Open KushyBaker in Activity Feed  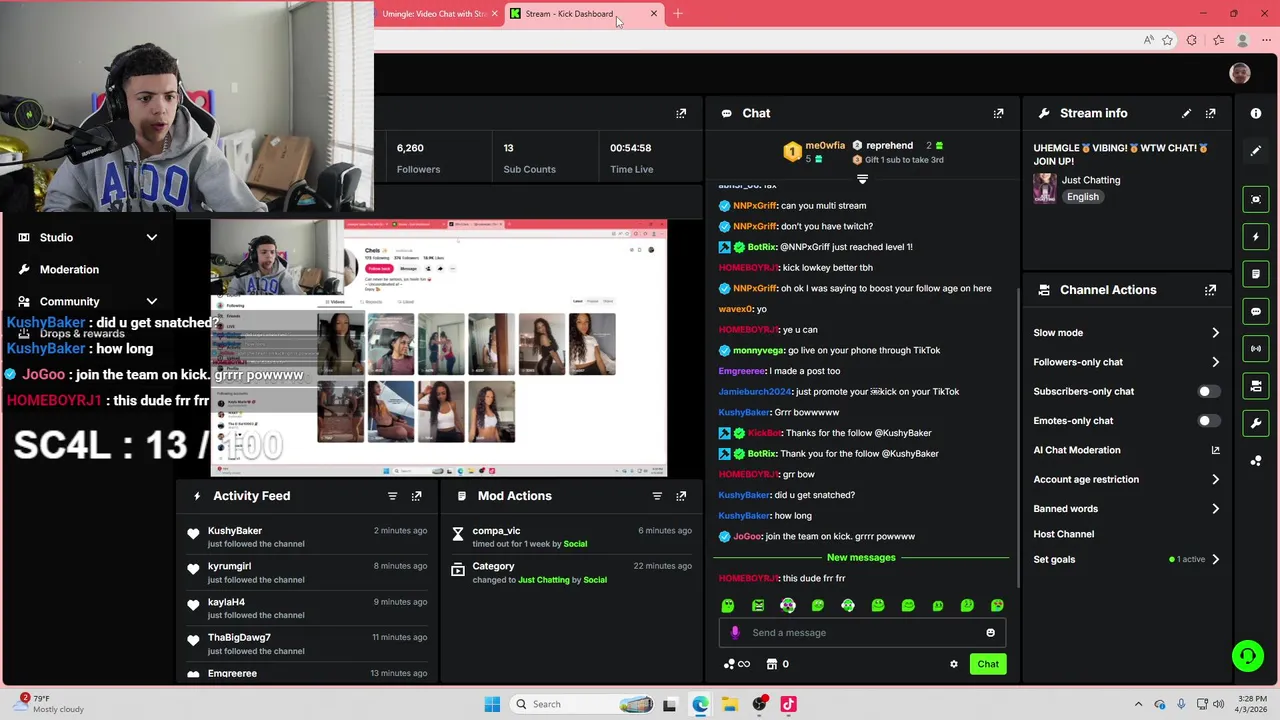235,531
